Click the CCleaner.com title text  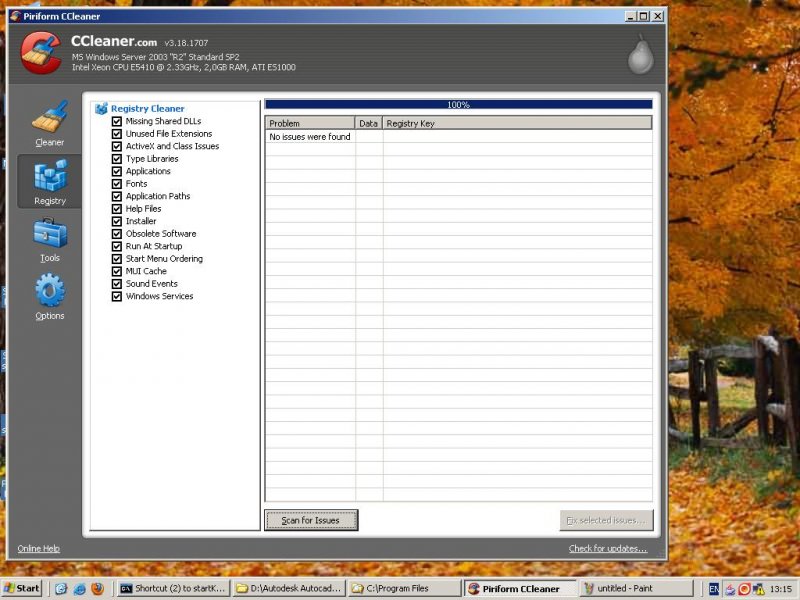[114, 41]
